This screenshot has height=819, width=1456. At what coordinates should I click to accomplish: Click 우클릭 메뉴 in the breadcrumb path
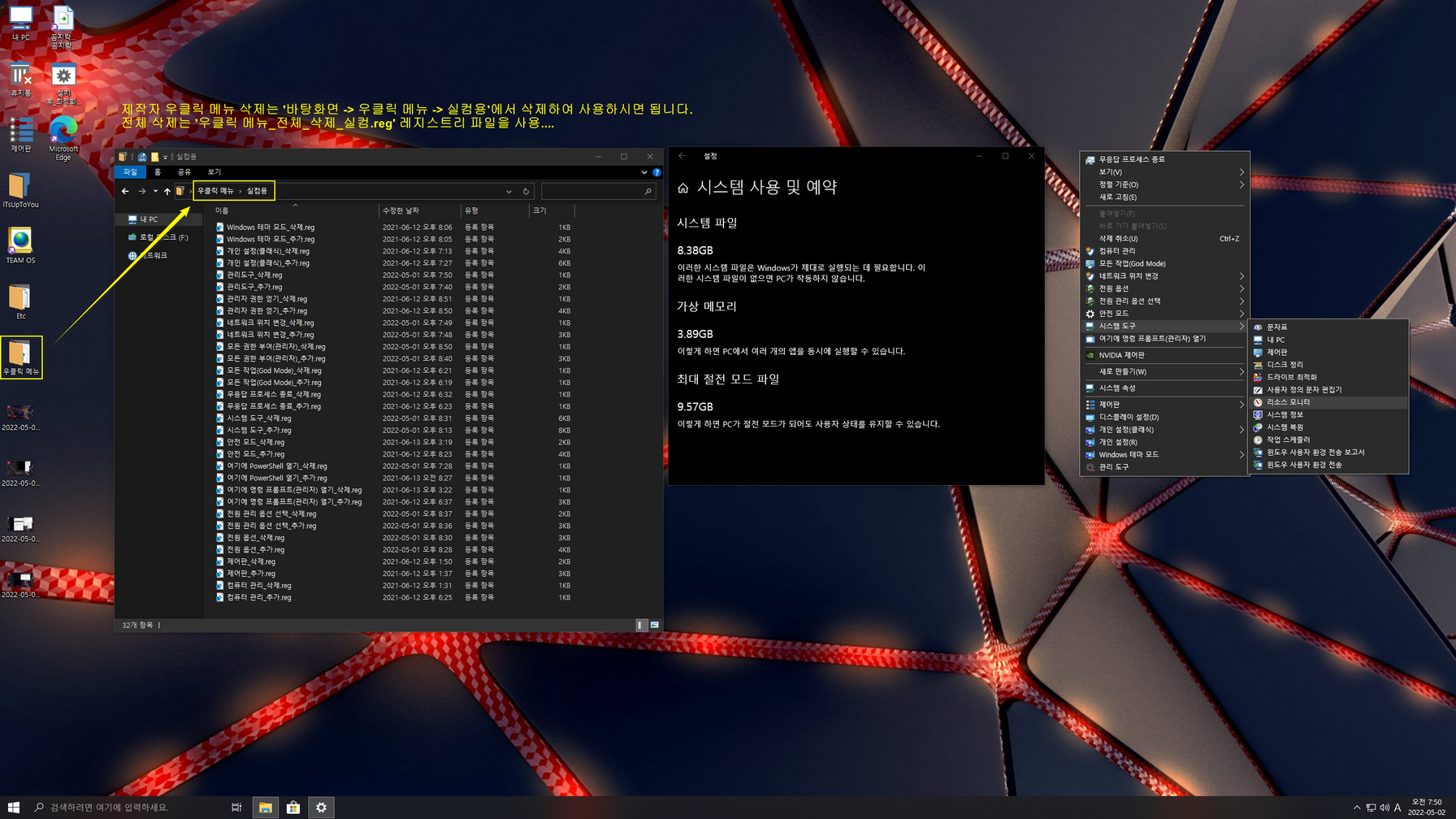[215, 191]
